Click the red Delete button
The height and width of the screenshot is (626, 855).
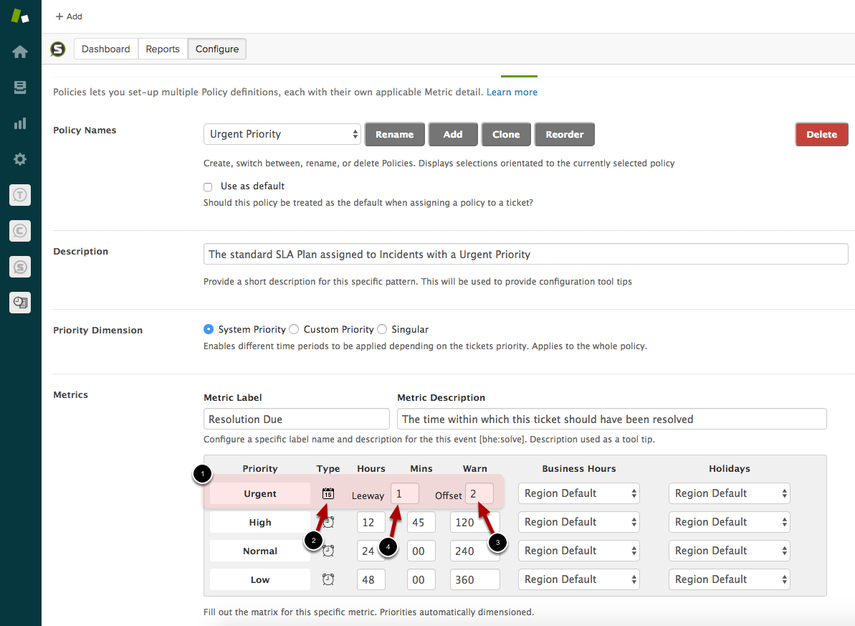pos(822,135)
